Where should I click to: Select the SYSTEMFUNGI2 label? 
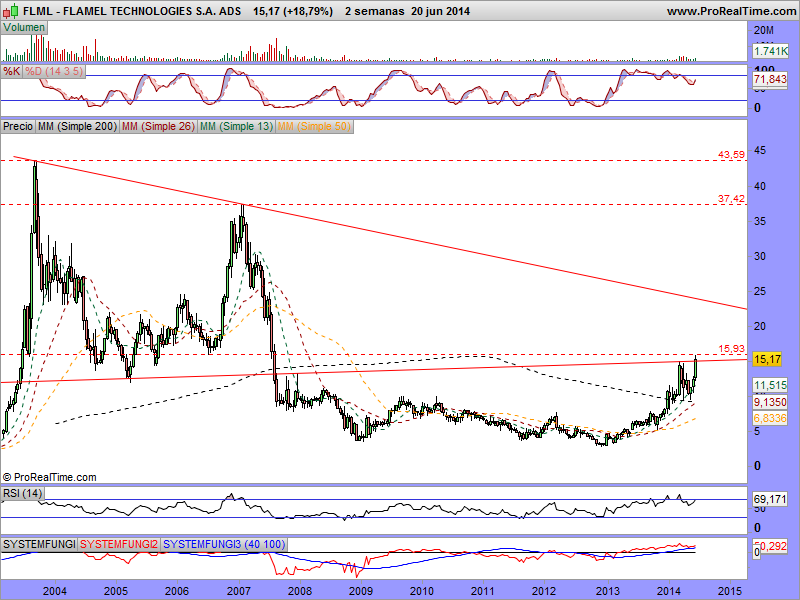pos(119,544)
